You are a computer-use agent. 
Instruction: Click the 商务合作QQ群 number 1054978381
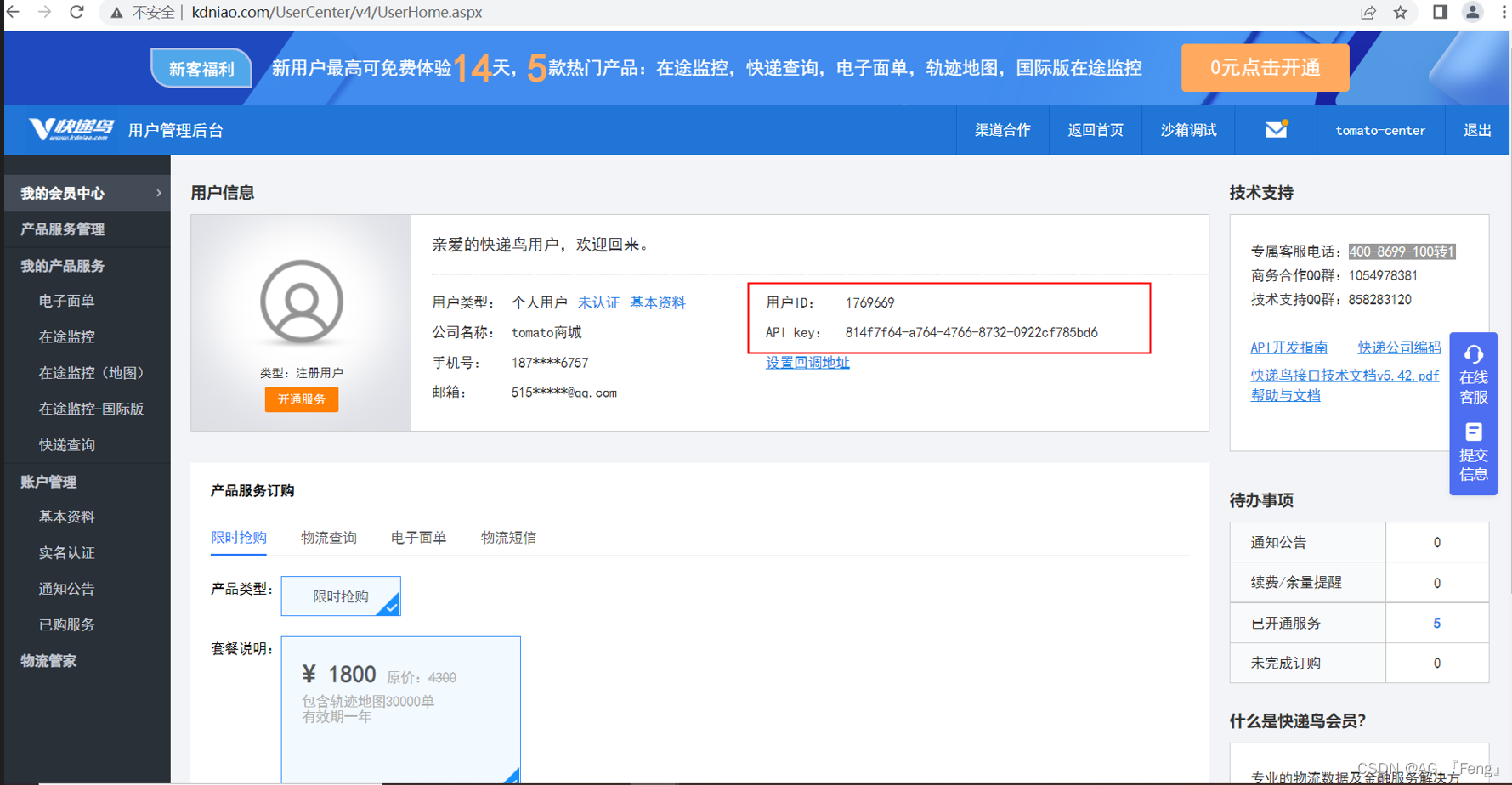[x=1383, y=275]
